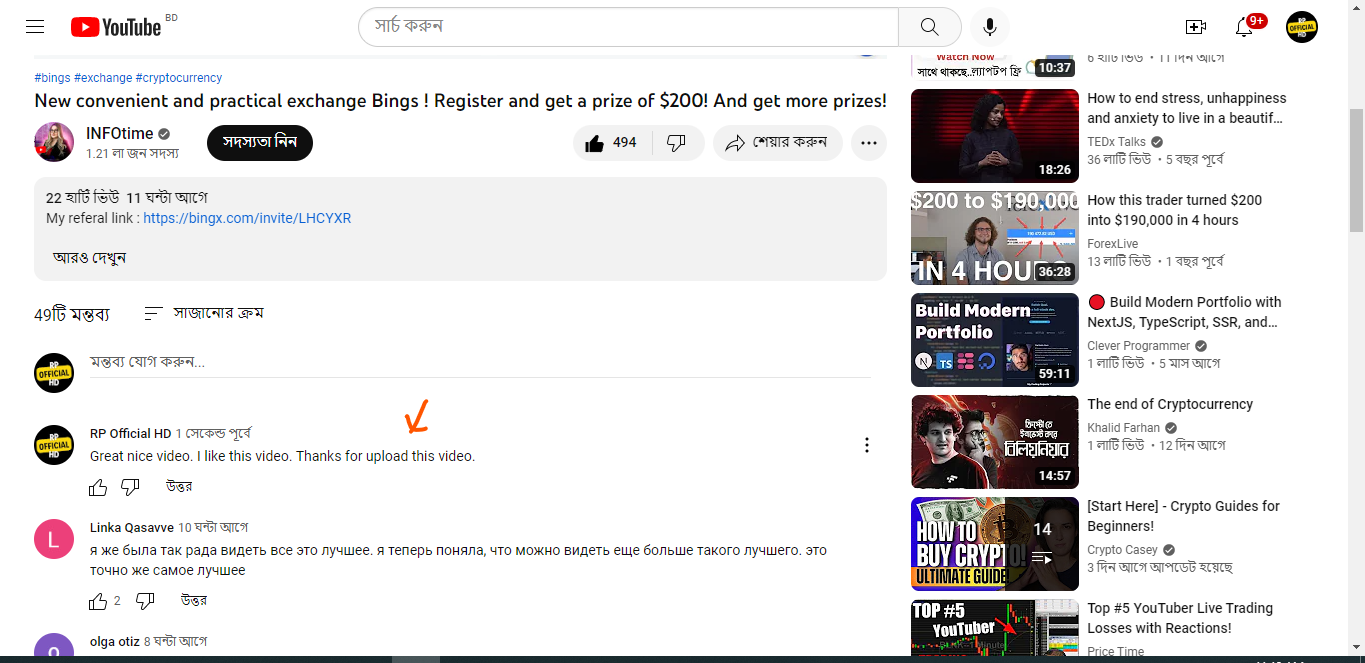Open 'Top #5 YouTuber Live Trading' thumbnail
1365x663 pixels.
995,628
